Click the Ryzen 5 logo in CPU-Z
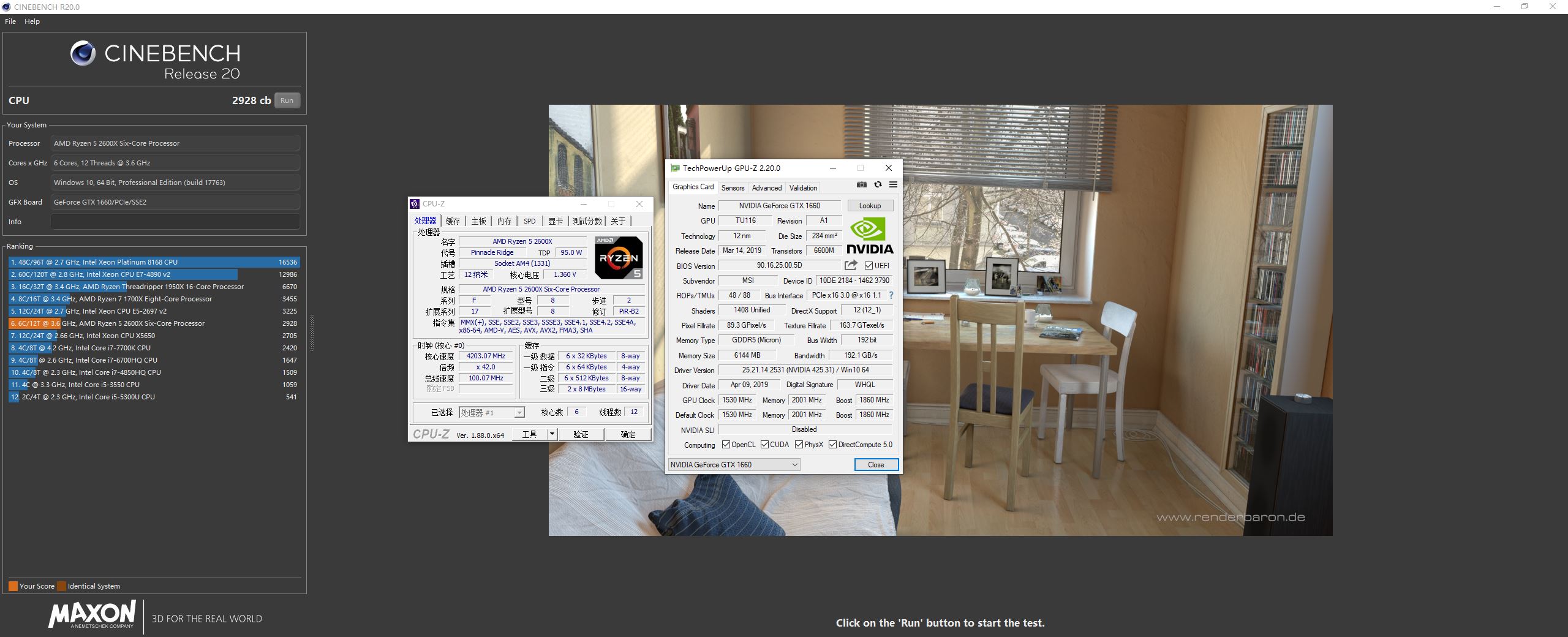The height and width of the screenshot is (637, 1568). pyautogui.click(x=619, y=258)
